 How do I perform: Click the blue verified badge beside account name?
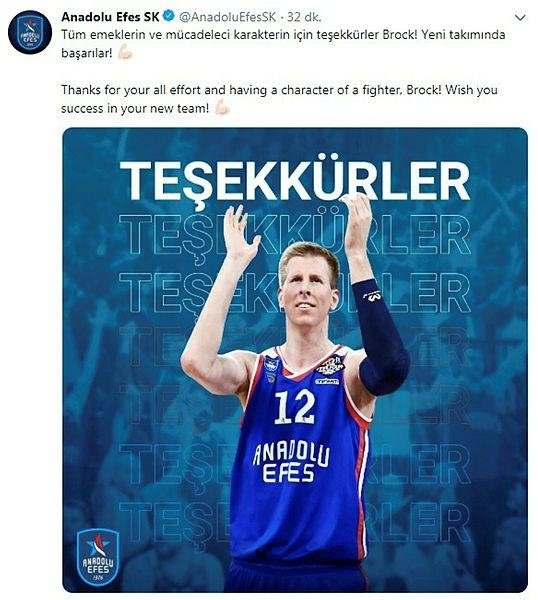pyautogui.click(x=169, y=16)
